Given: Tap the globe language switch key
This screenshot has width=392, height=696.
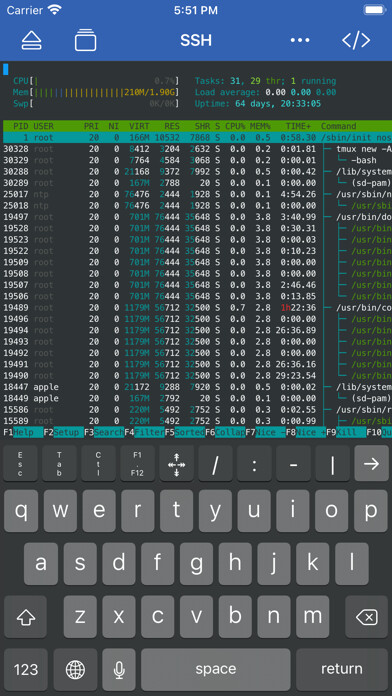Looking at the screenshot, I should [75, 669].
